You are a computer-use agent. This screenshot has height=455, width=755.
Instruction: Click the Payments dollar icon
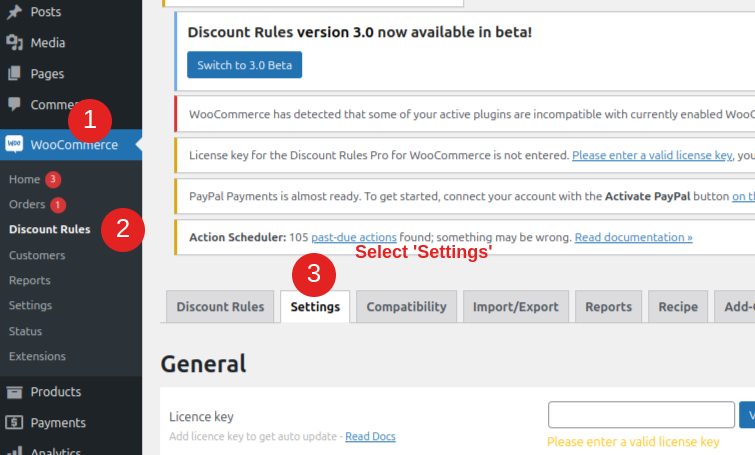click(14, 422)
